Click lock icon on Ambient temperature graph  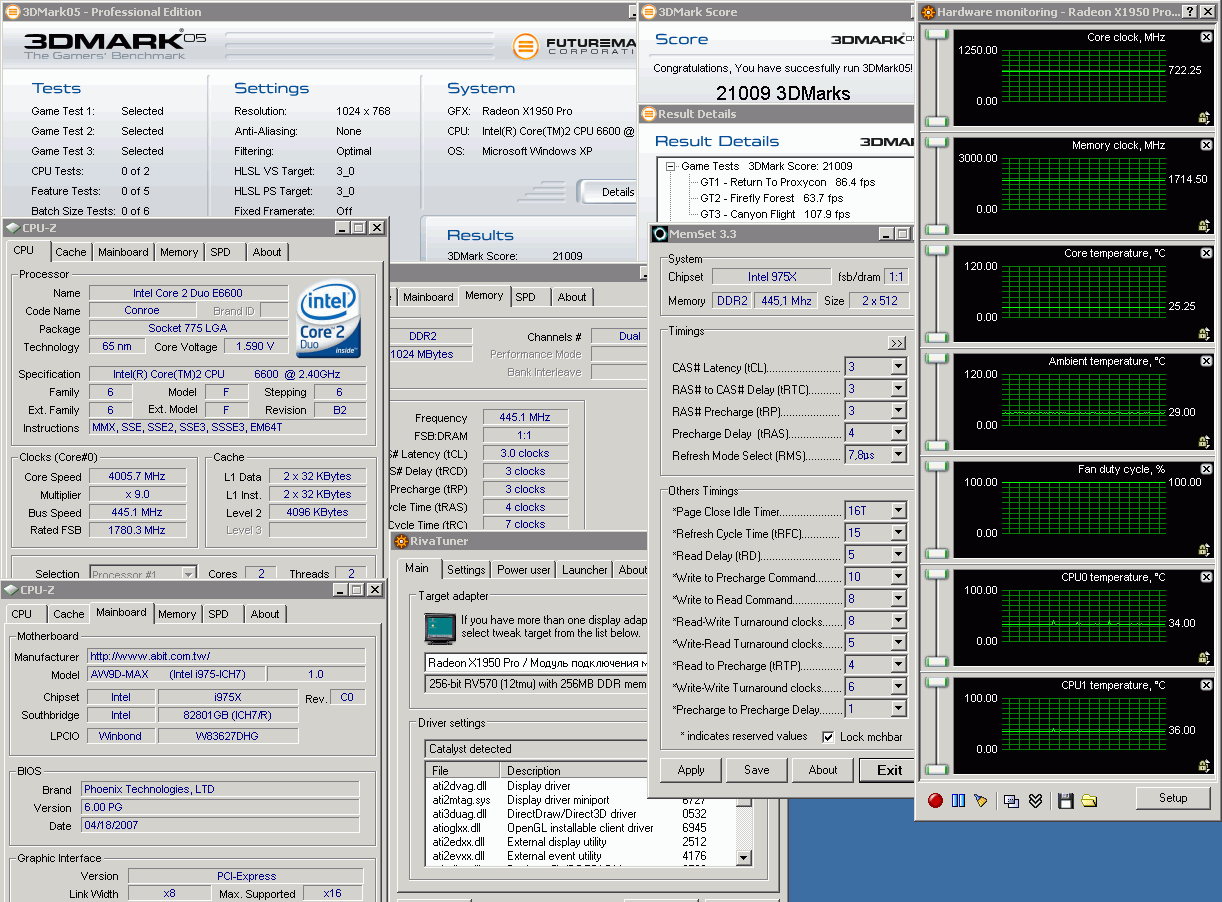pyautogui.click(x=1205, y=442)
